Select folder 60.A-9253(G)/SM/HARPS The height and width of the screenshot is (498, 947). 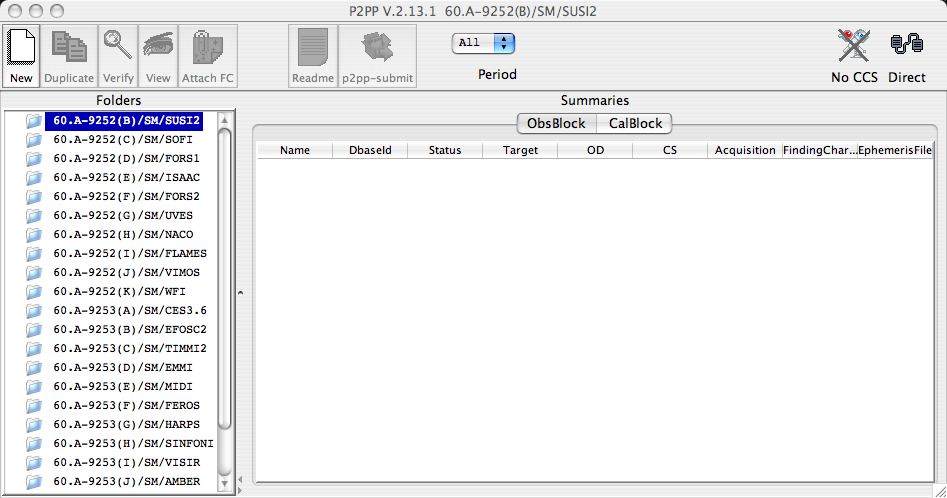pyautogui.click(x=126, y=425)
